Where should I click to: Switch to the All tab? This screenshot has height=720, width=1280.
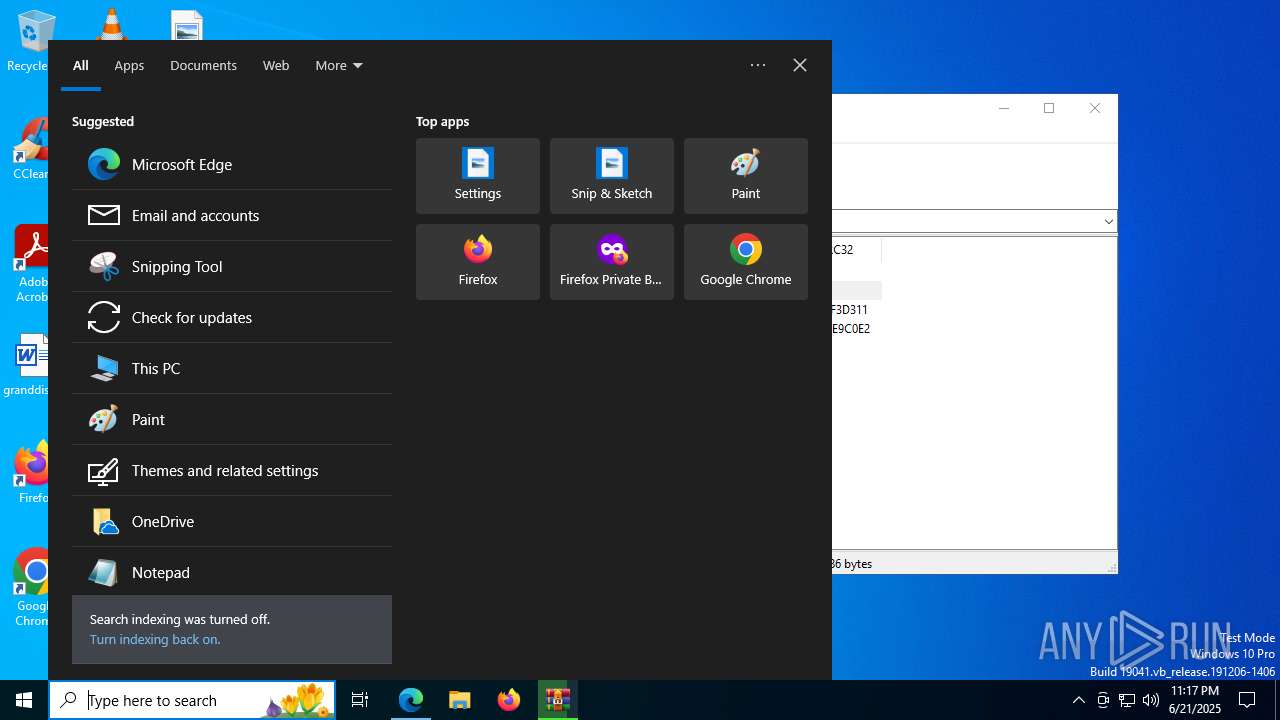click(x=81, y=65)
